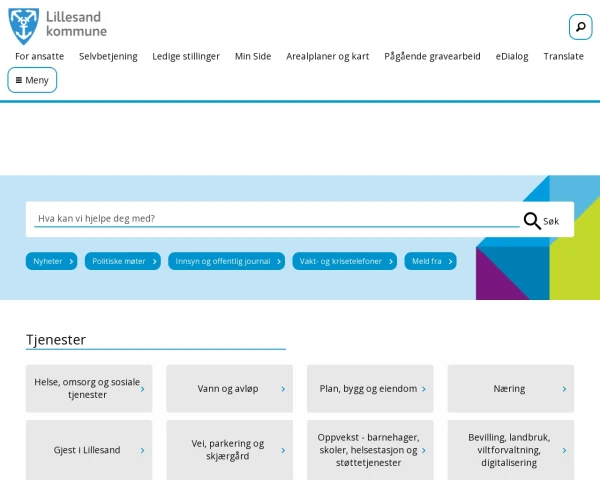
Task: Go to Politiske møter
Action: 123,261
